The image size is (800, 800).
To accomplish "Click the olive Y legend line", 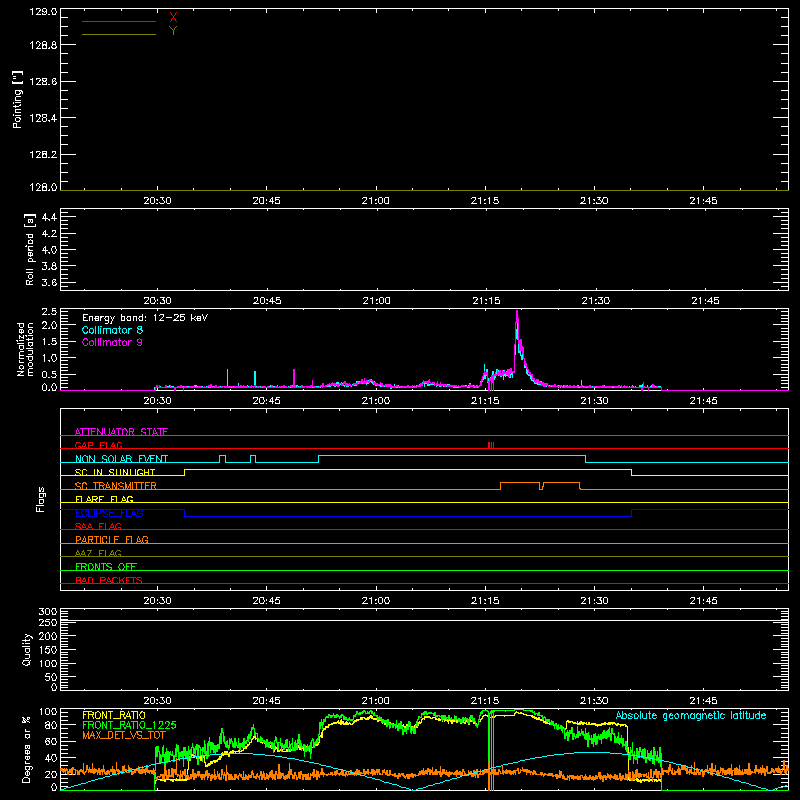I will tap(119, 35).
